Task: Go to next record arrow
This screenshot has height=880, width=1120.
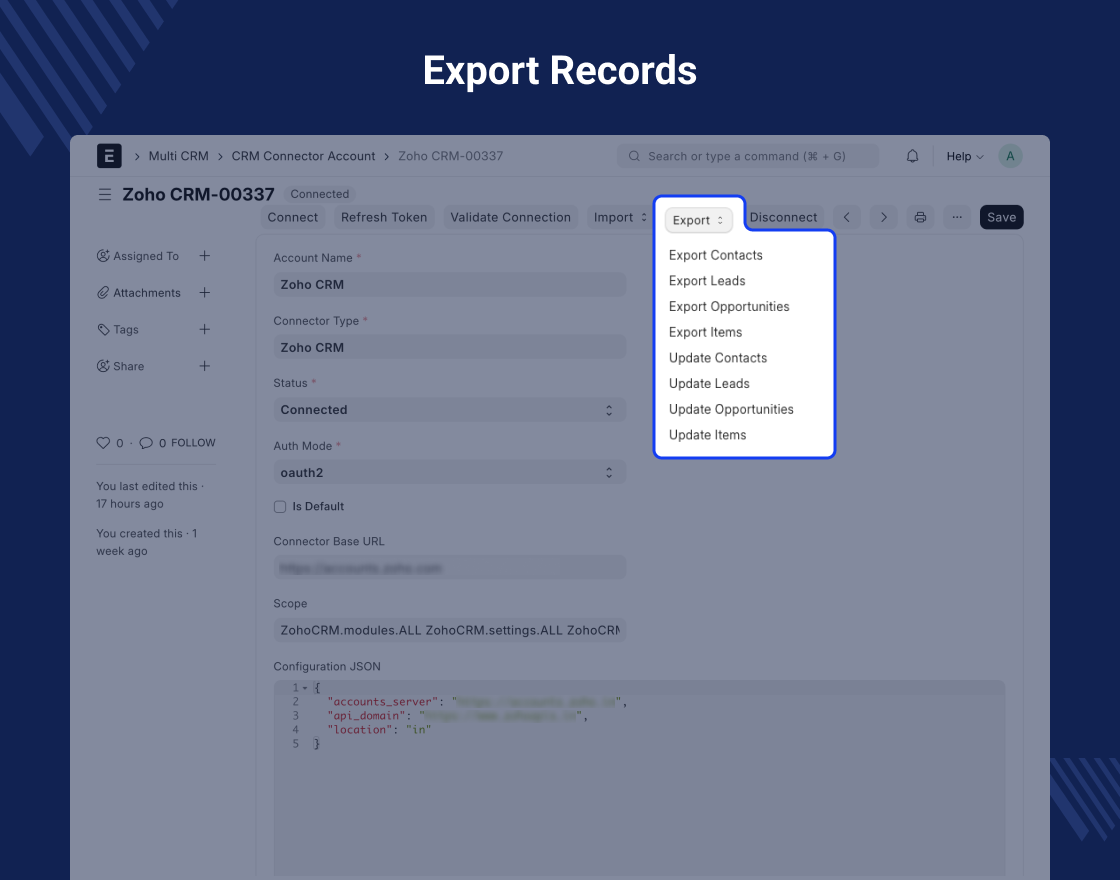Action: tap(884, 217)
